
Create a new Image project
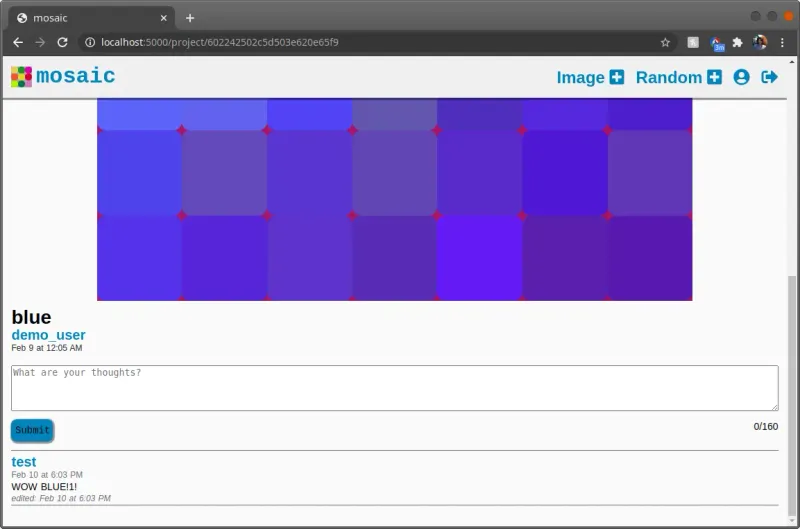(590, 77)
